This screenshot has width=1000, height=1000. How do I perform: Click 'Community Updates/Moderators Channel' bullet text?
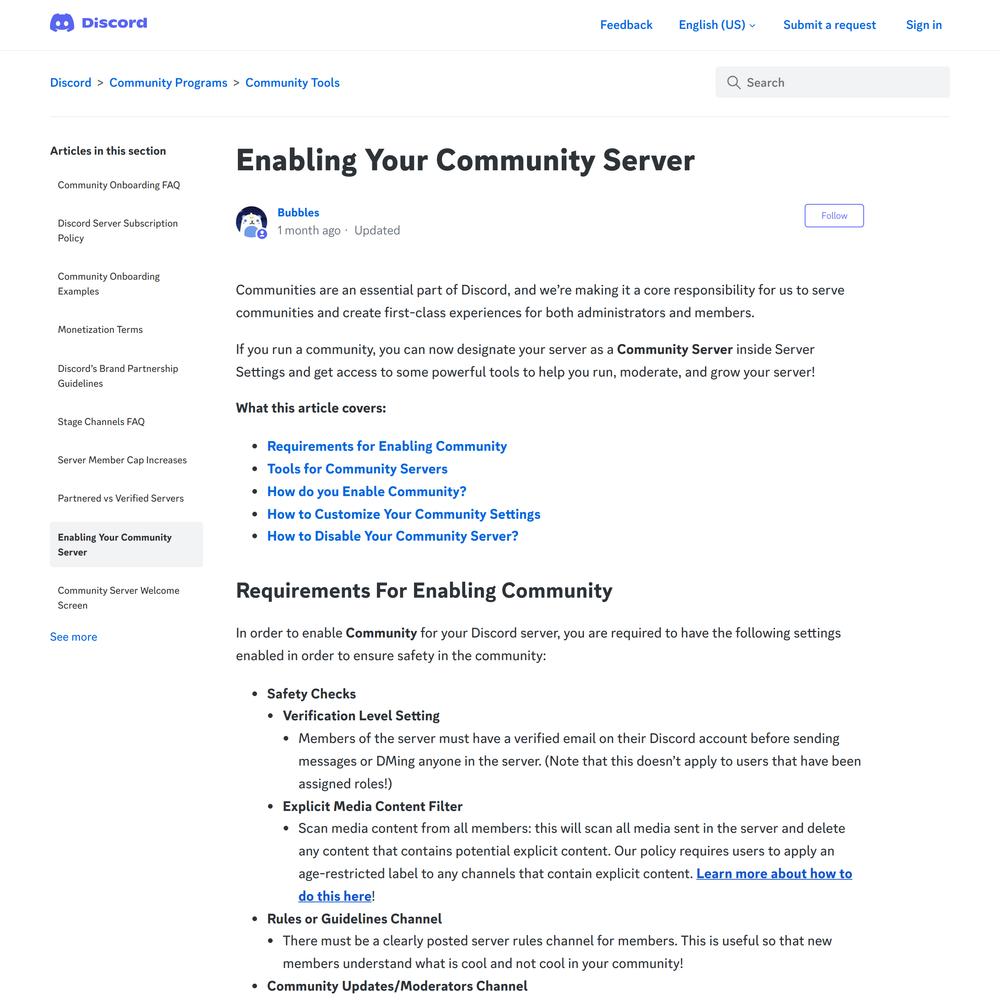coord(397,986)
